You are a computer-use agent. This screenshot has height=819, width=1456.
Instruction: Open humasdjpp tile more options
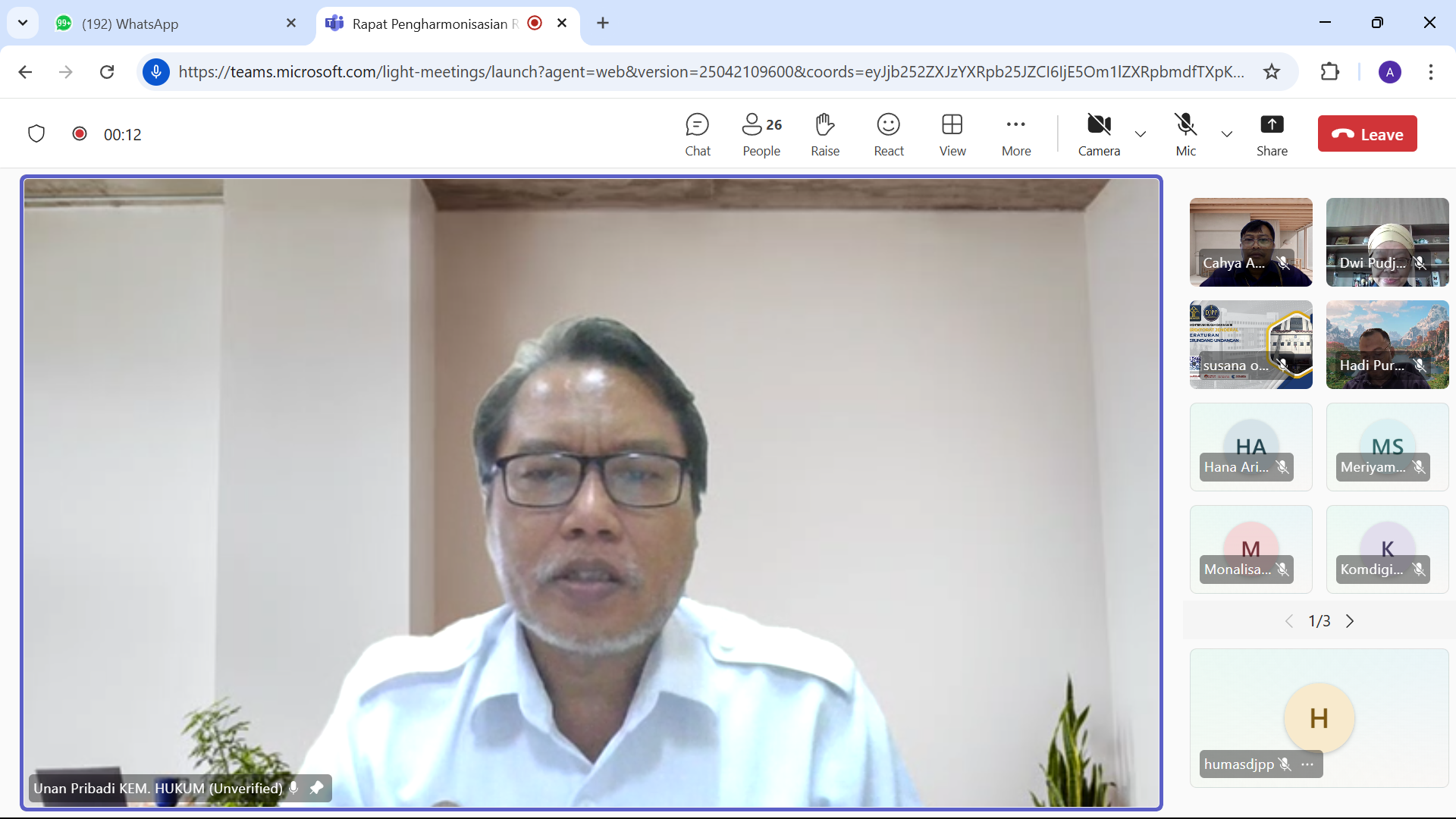click(x=1307, y=764)
